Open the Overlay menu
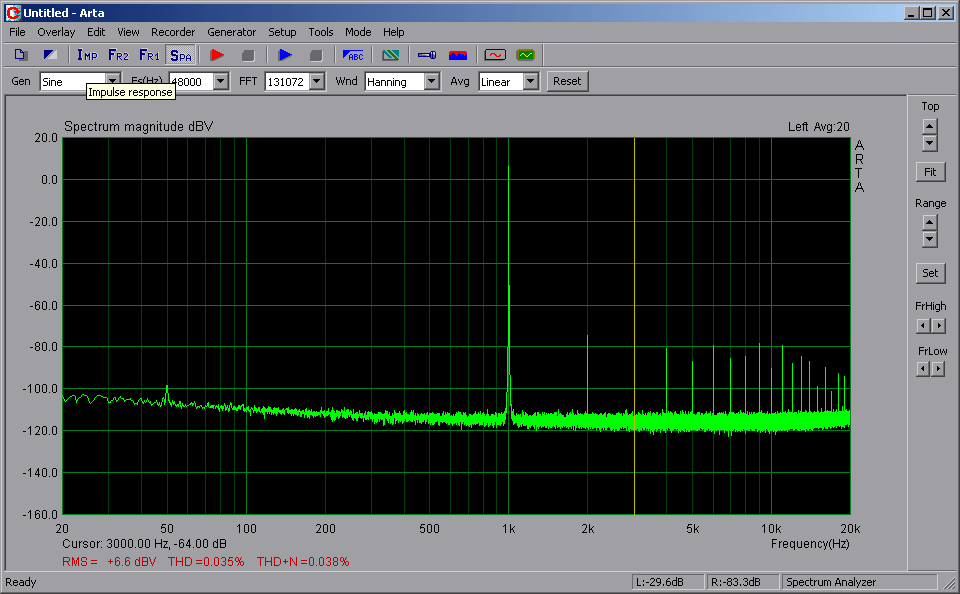 point(56,32)
